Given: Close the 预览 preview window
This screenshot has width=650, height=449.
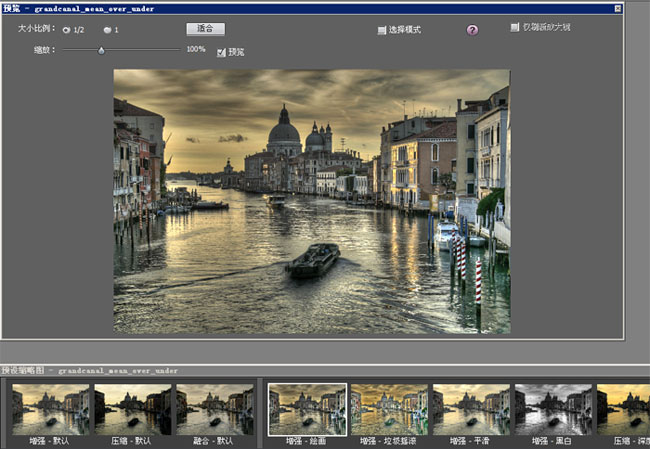Looking at the screenshot, I should pos(618,8).
